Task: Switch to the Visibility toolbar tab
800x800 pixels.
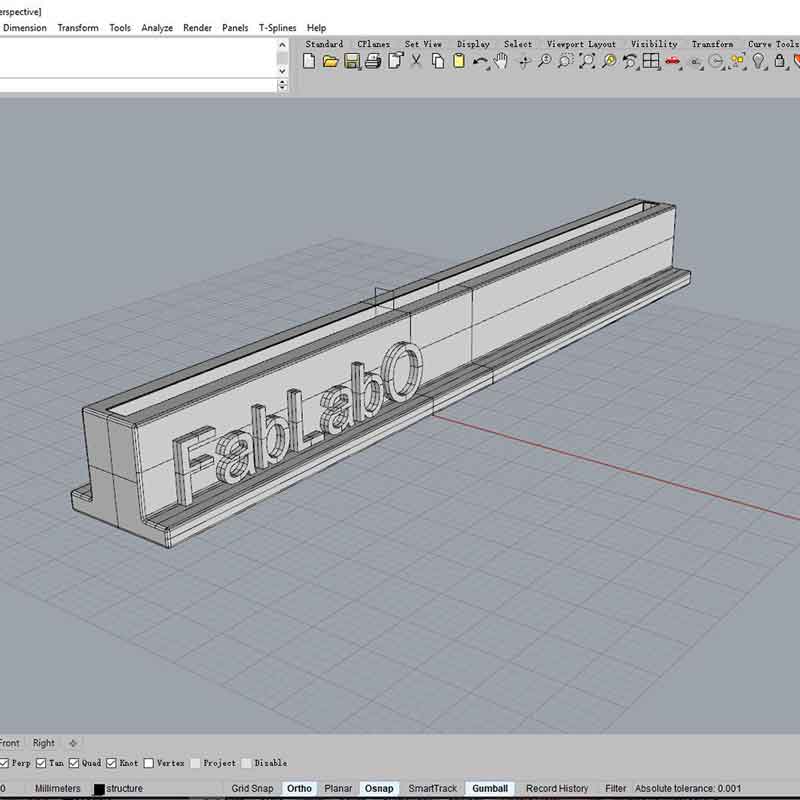Action: point(654,44)
